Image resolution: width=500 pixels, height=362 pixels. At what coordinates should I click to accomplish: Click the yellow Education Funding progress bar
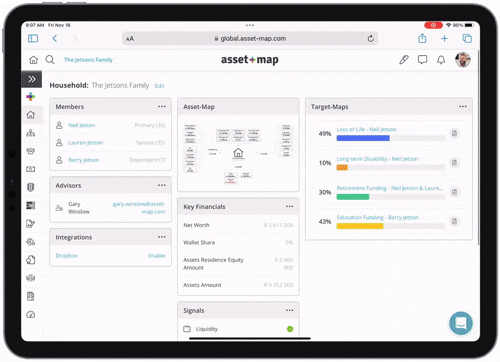pos(360,226)
